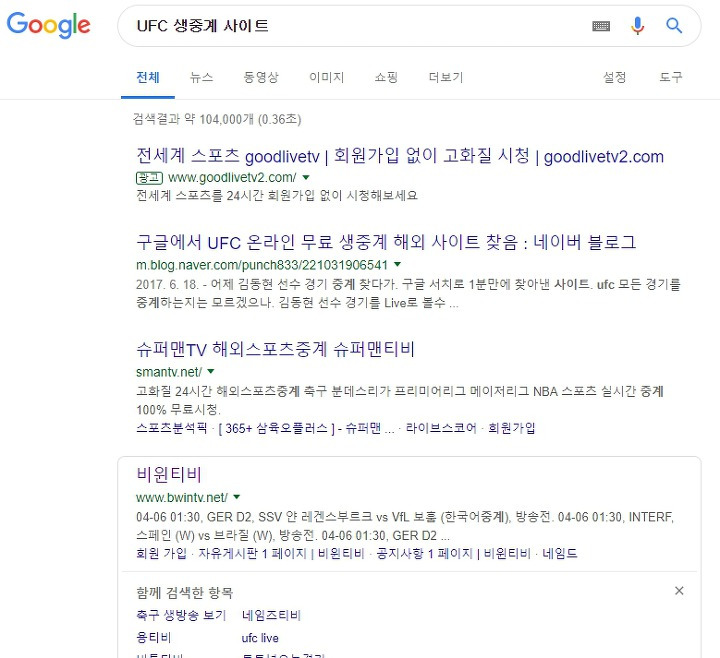Image resolution: width=720 pixels, height=658 pixels.
Task: Expand dropdown arrow next to m.blog.naver.com URL
Action: 398,264
